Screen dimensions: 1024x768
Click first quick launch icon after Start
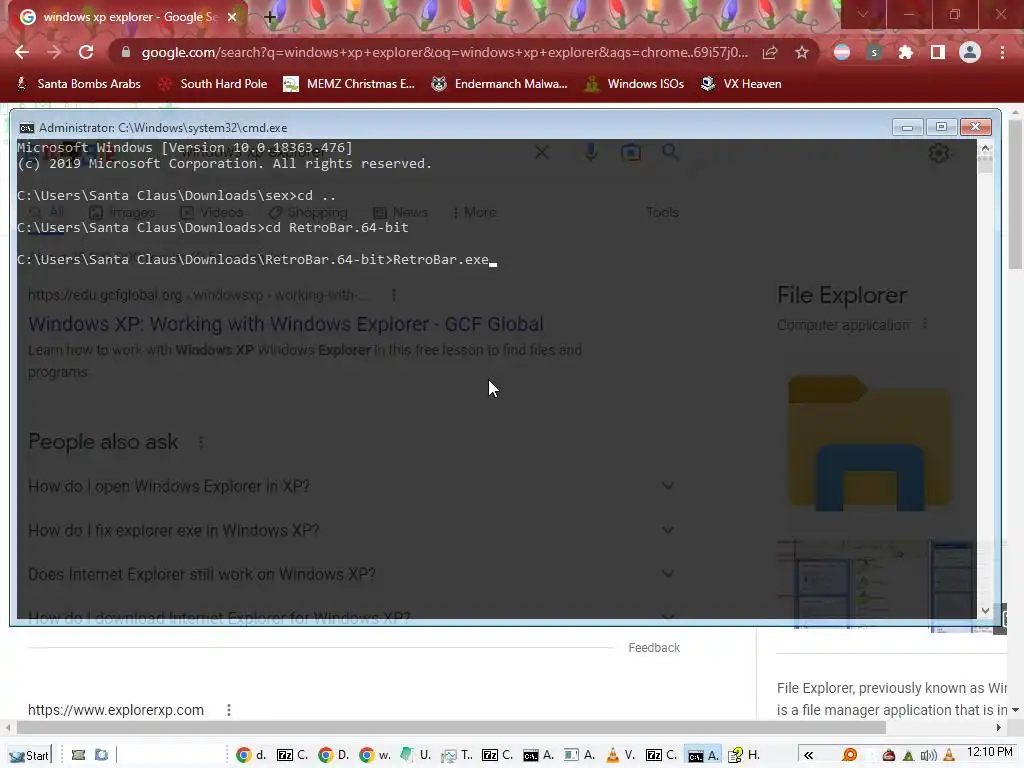[78, 755]
